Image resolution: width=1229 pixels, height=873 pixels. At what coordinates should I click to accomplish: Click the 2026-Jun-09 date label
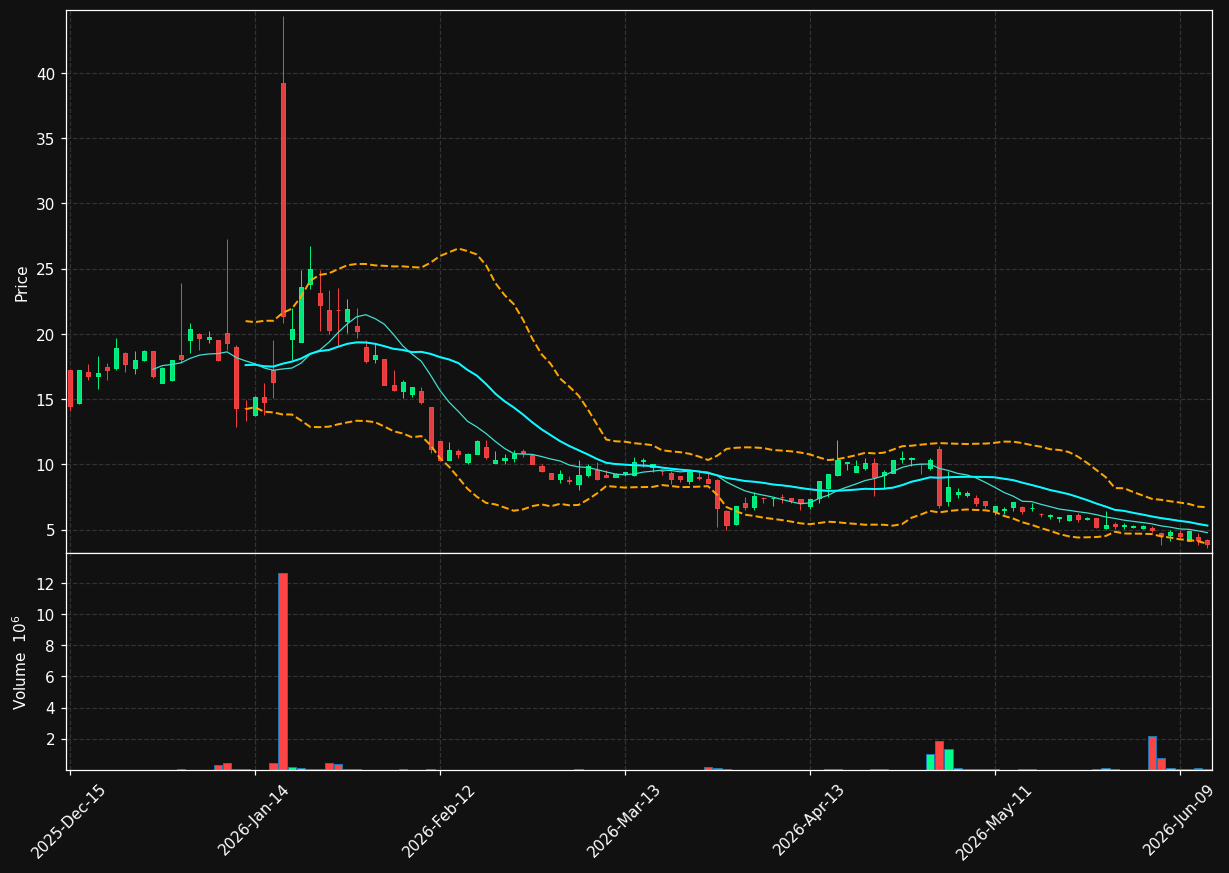tap(1180, 821)
